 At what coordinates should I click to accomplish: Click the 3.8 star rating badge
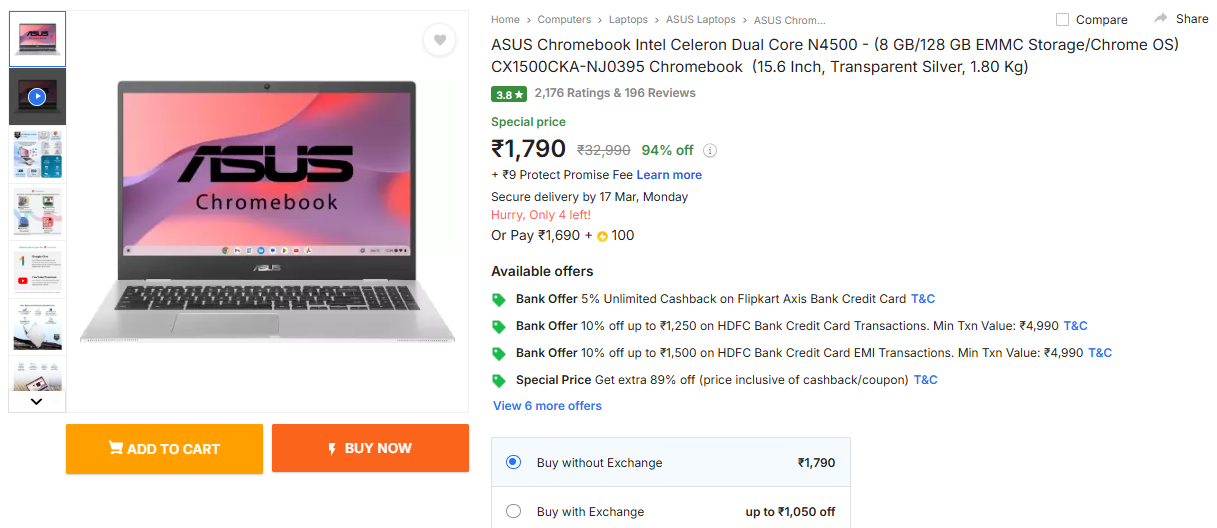coord(508,94)
